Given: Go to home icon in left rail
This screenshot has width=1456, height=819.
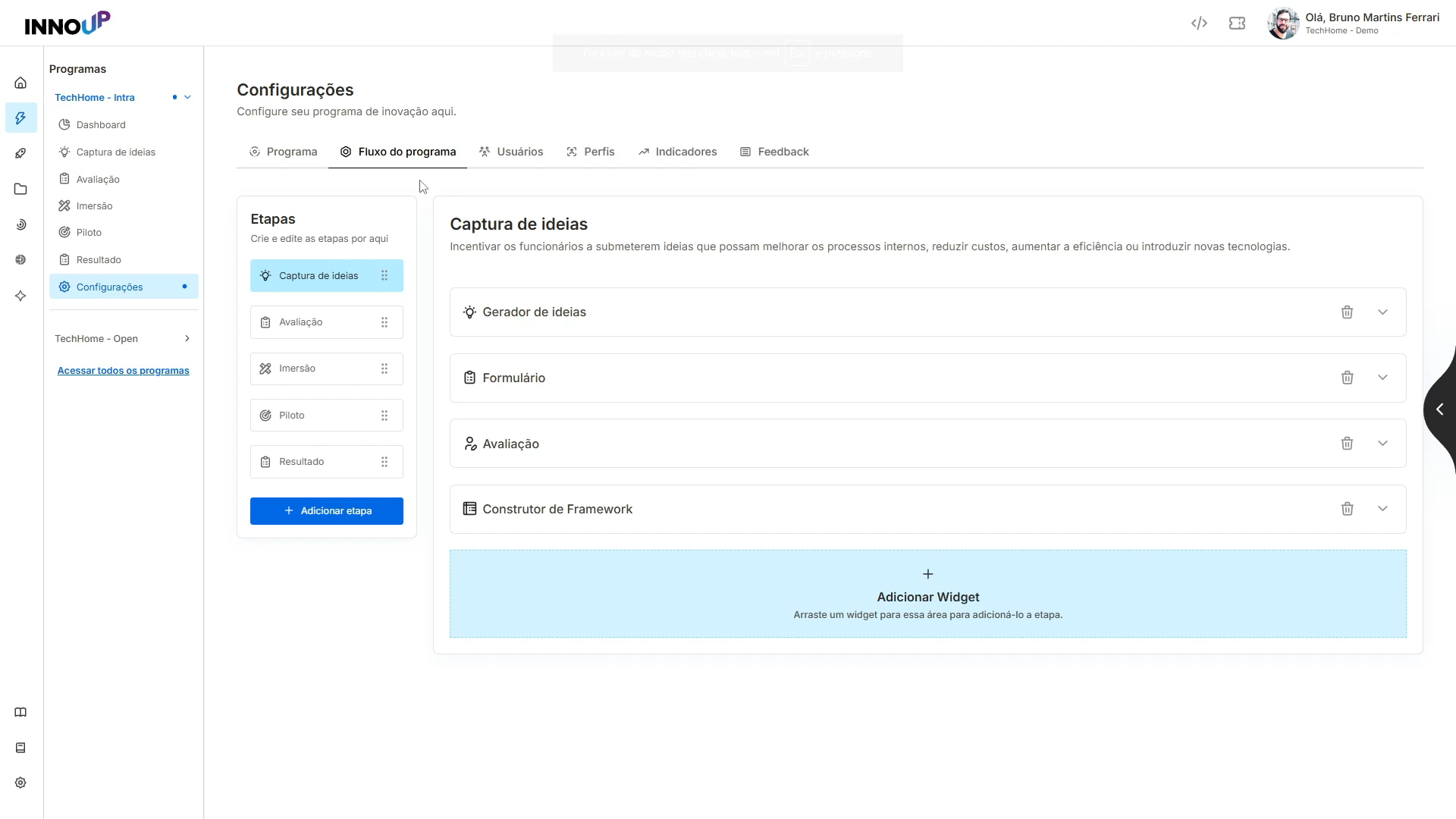Looking at the screenshot, I should (20, 83).
